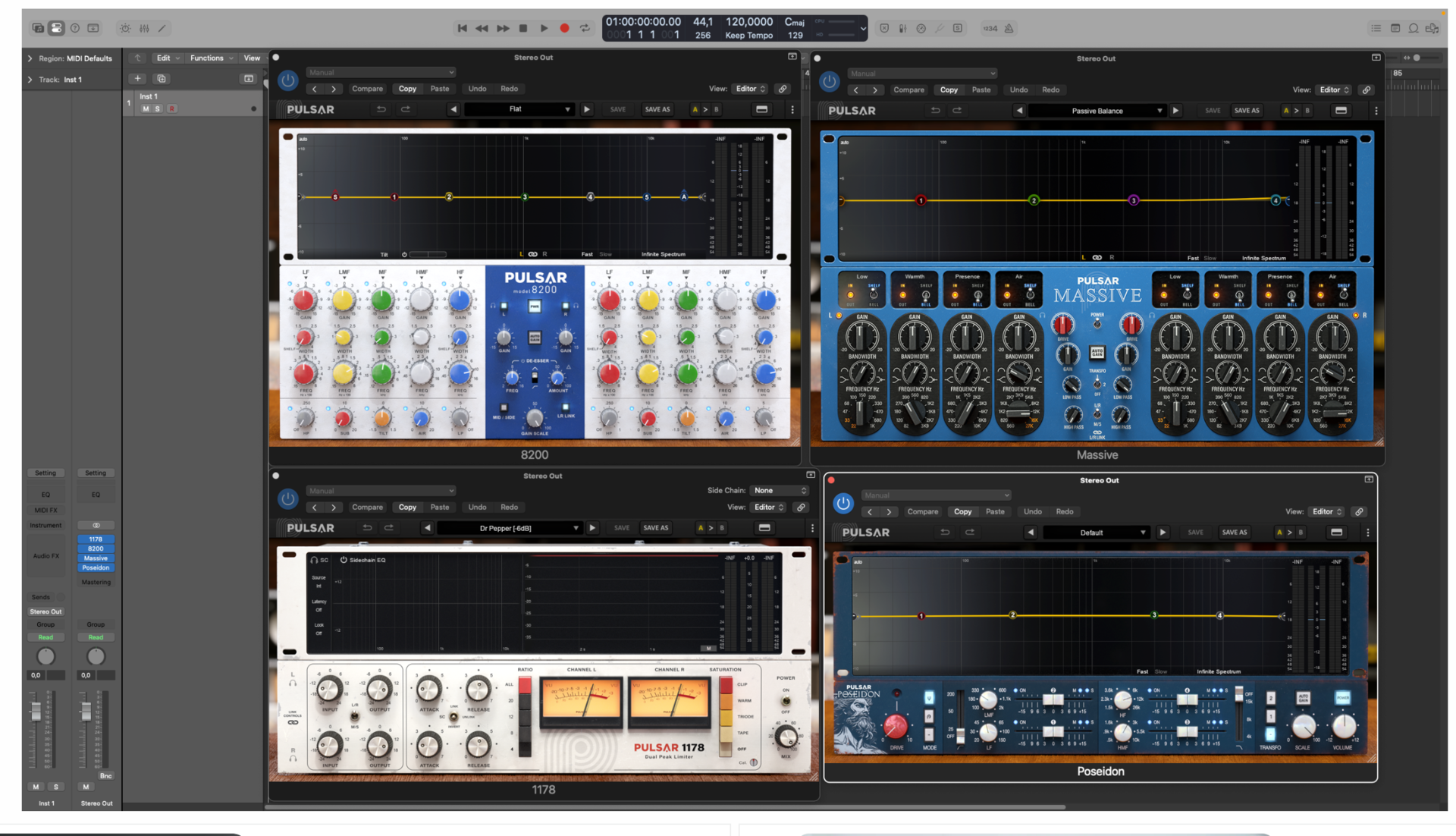Start playback with the Play button
This screenshot has width=1456, height=836.
coord(544,28)
